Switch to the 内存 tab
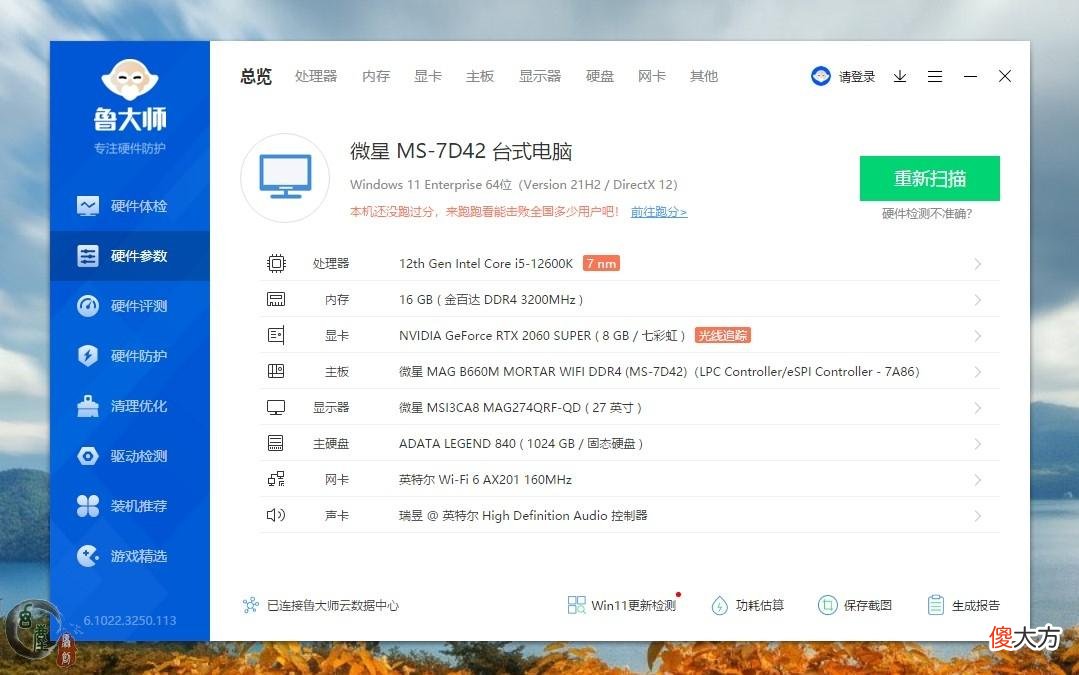The width and height of the screenshot is (1079, 675). 376,76
